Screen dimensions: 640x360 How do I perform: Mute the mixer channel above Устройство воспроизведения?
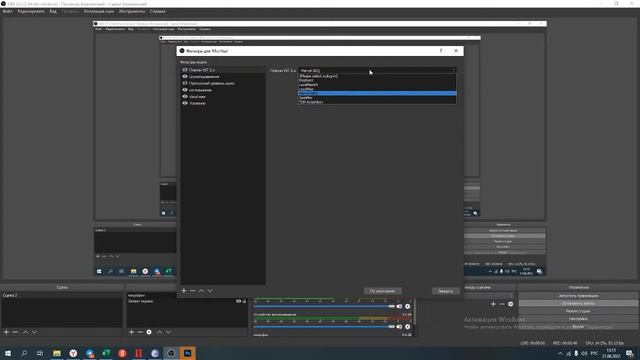click(399, 306)
